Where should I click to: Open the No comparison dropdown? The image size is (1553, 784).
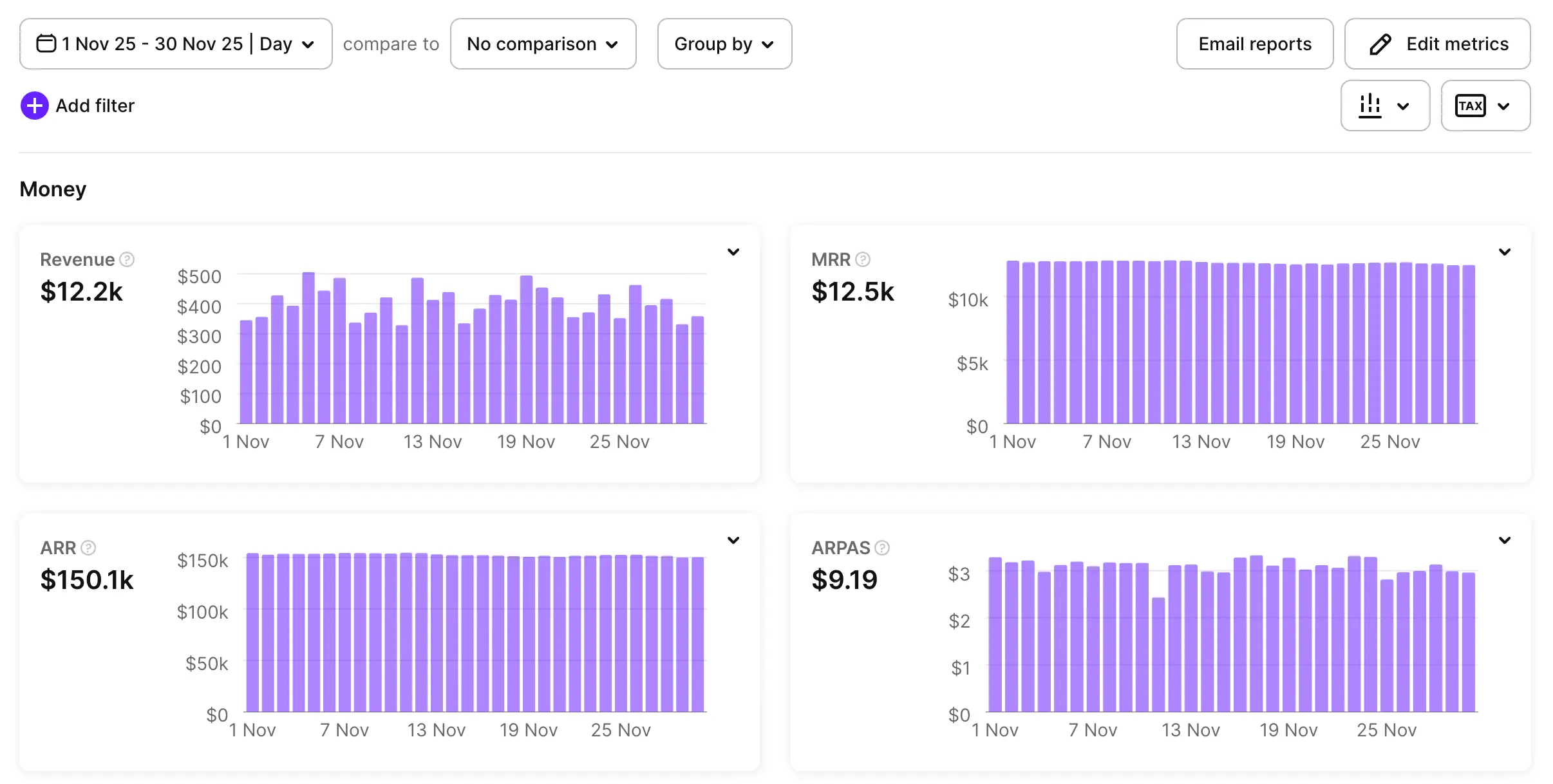coord(543,44)
